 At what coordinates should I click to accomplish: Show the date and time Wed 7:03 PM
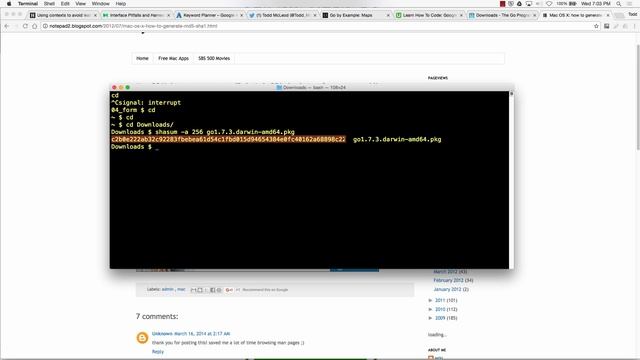coord(596,4)
